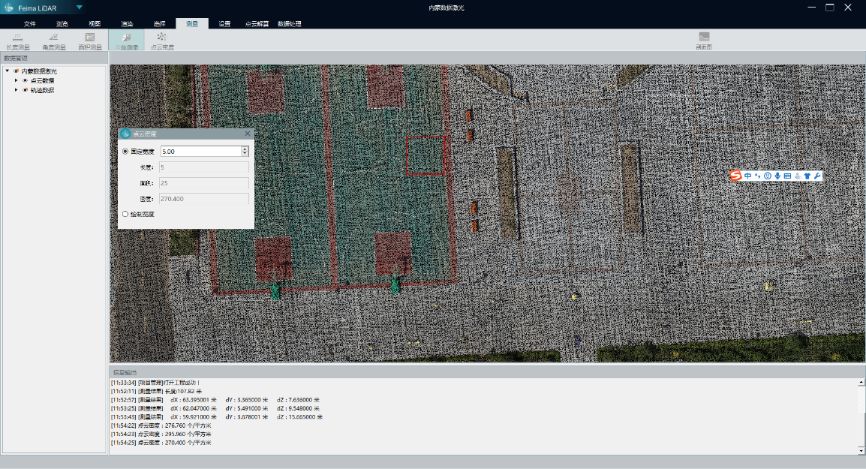Viewport: 866px width, 469px height.
Task: Select the angle measurement tool
Action: [53, 40]
